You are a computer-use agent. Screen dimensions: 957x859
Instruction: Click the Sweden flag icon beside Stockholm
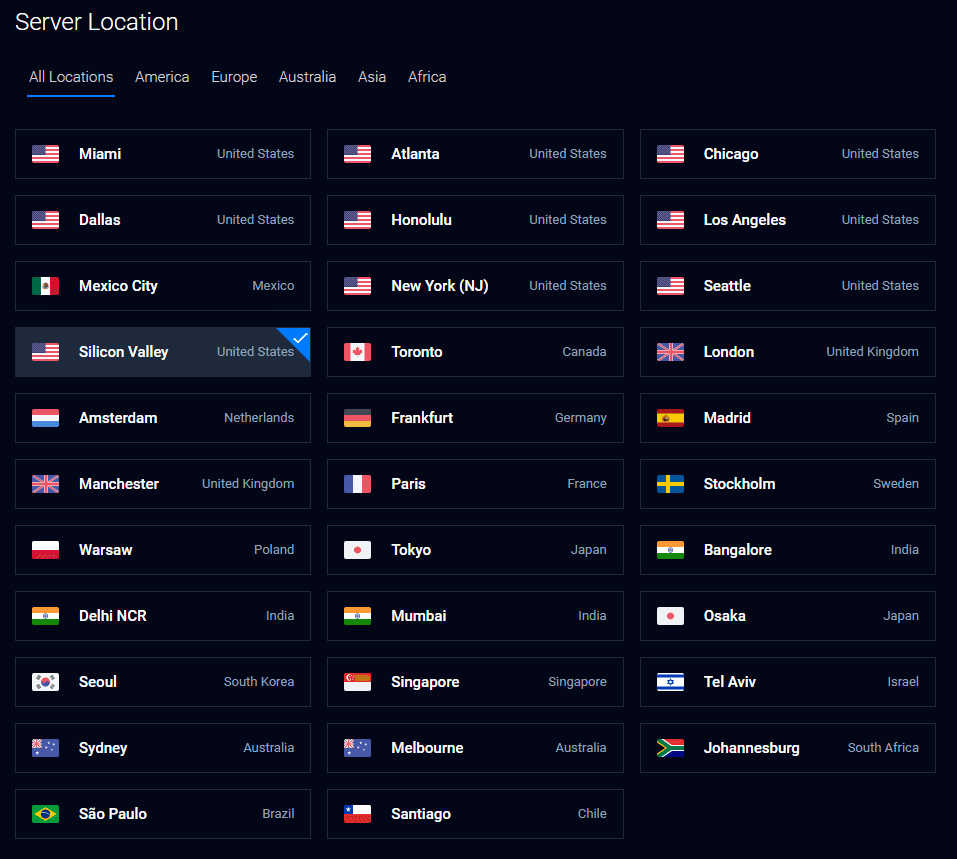tap(670, 484)
